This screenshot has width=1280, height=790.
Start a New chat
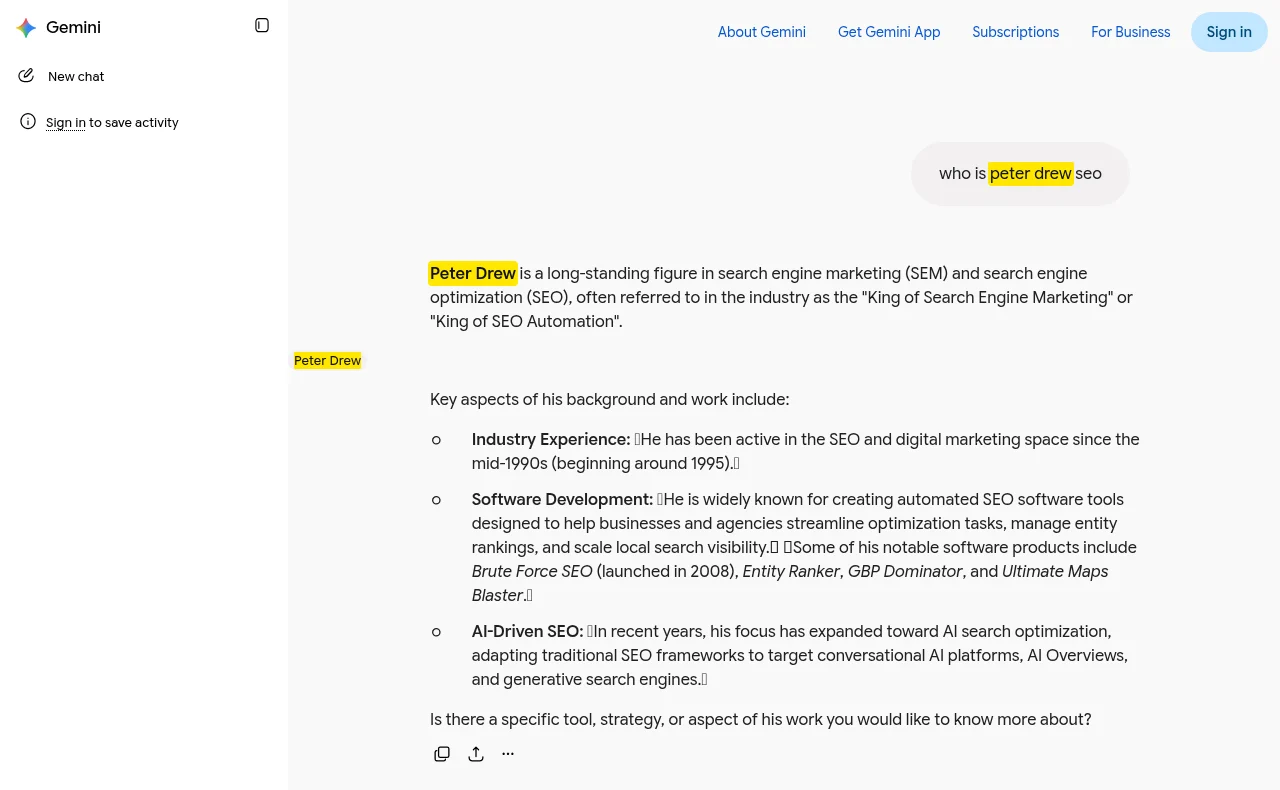[x=76, y=76]
